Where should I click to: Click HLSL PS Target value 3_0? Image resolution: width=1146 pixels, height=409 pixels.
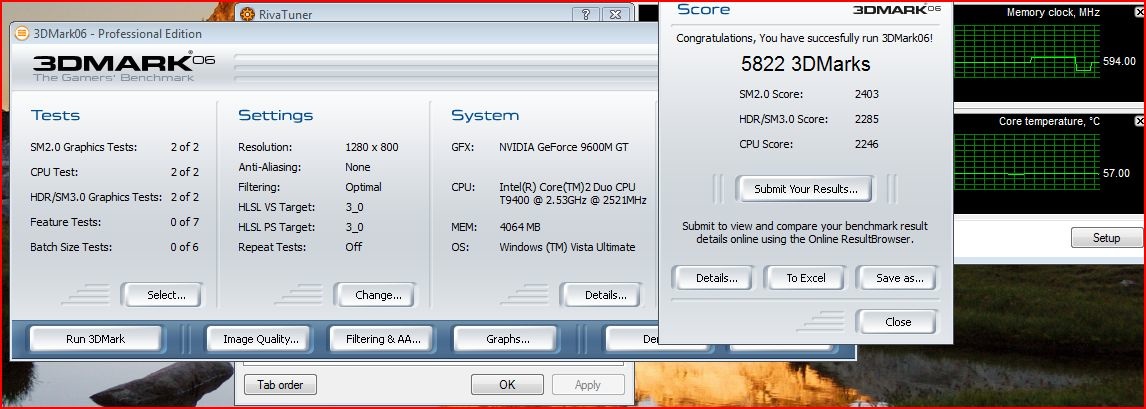coord(354,227)
